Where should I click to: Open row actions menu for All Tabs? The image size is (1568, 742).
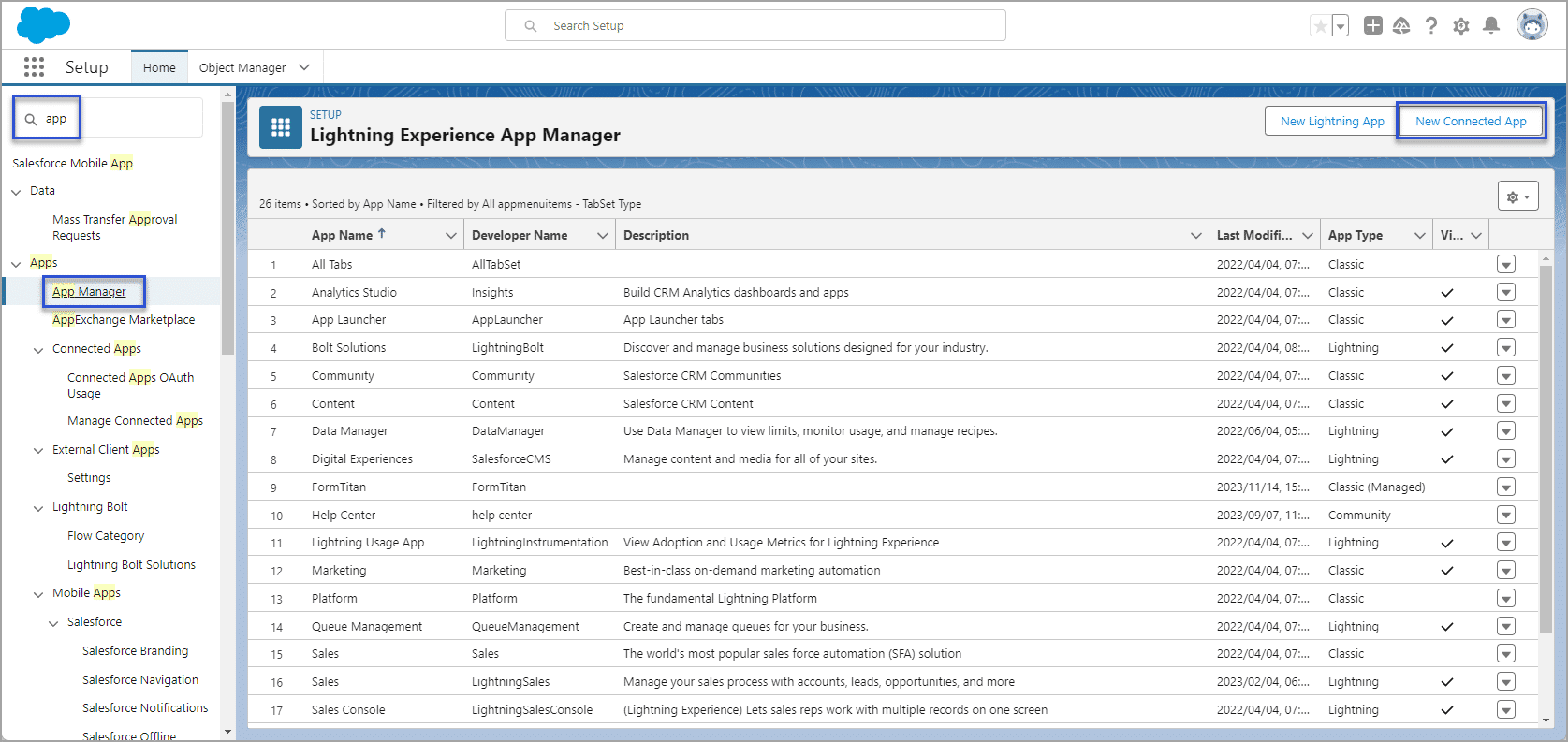[x=1505, y=264]
